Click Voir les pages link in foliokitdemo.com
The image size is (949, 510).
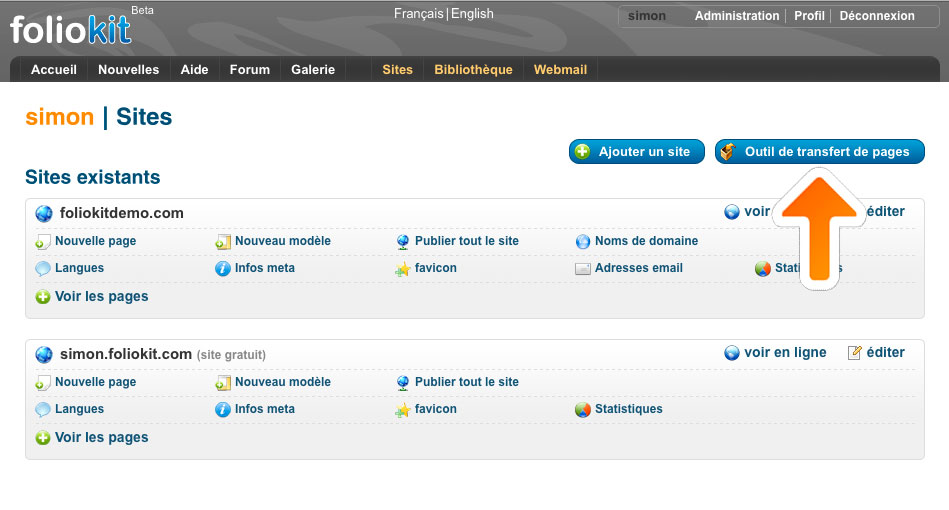[x=102, y=296]
